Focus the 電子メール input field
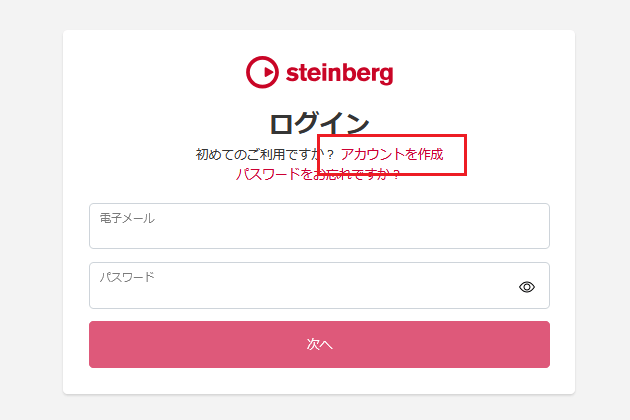 [x=319, y=232]
